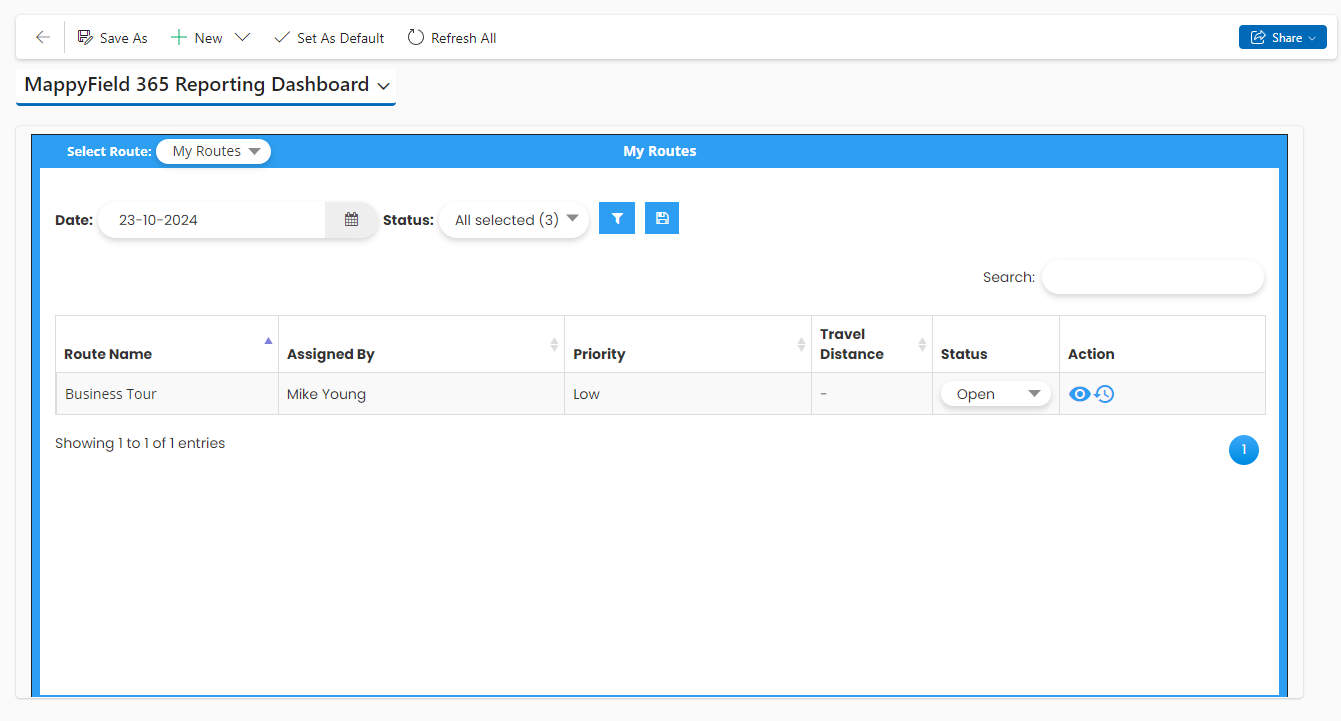Viewport: 1341px width, 721px height.
Task: Open the route history clock icon
Action: pyautogui.click(x=1104, y=394)
